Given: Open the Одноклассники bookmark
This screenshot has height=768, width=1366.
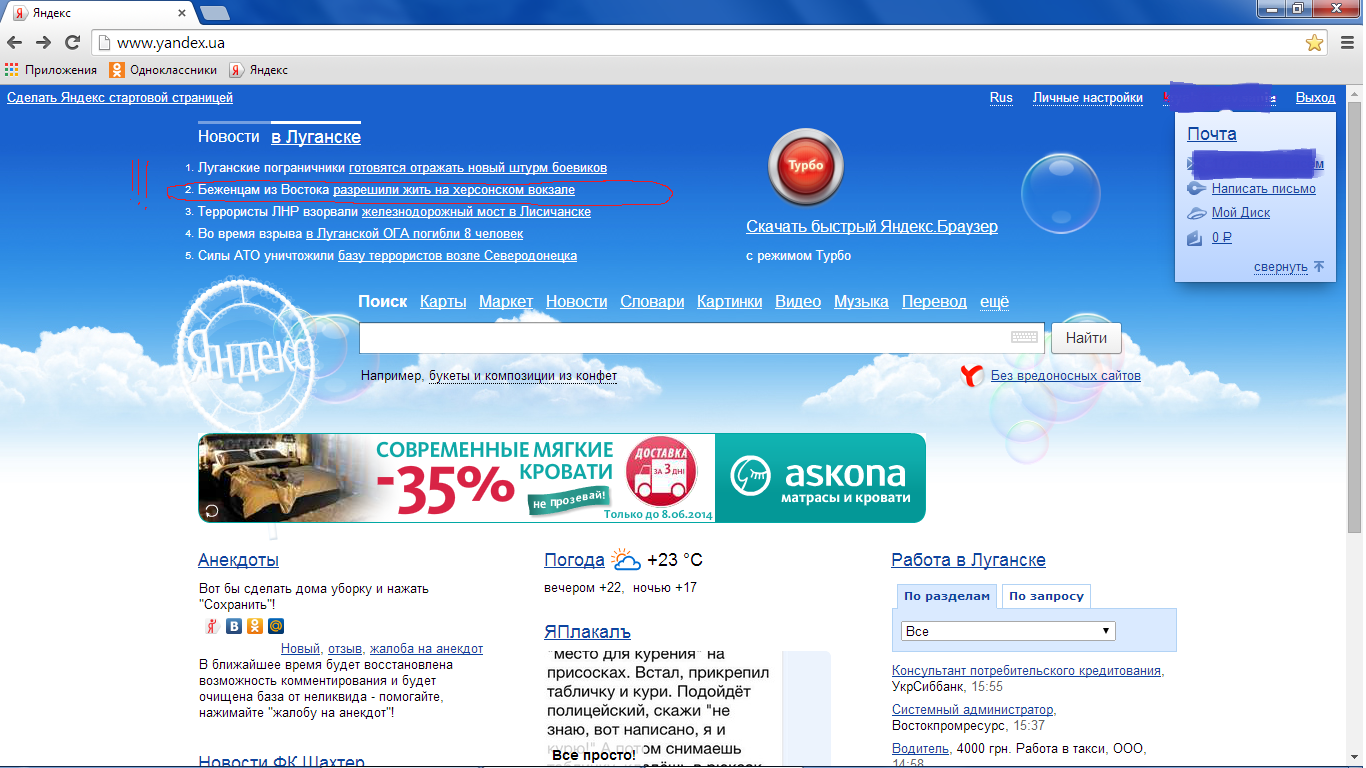Looking at the screenshot, I should (x=163, y=70).
